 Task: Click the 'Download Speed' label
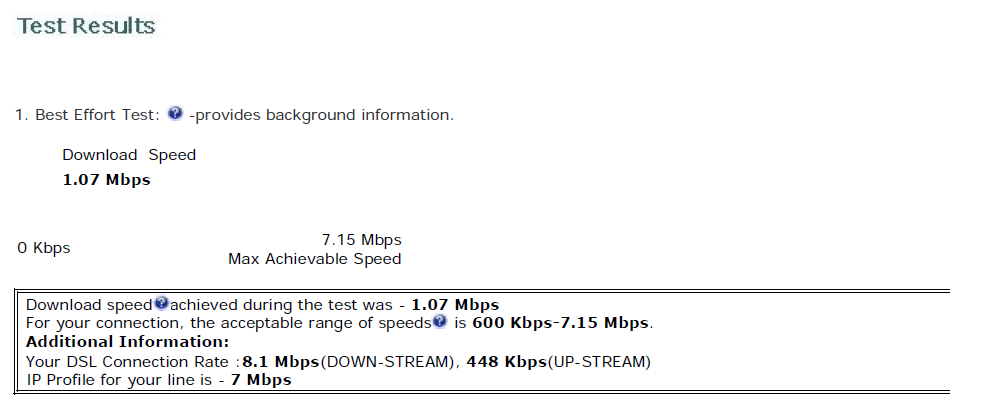coord(129,155)
